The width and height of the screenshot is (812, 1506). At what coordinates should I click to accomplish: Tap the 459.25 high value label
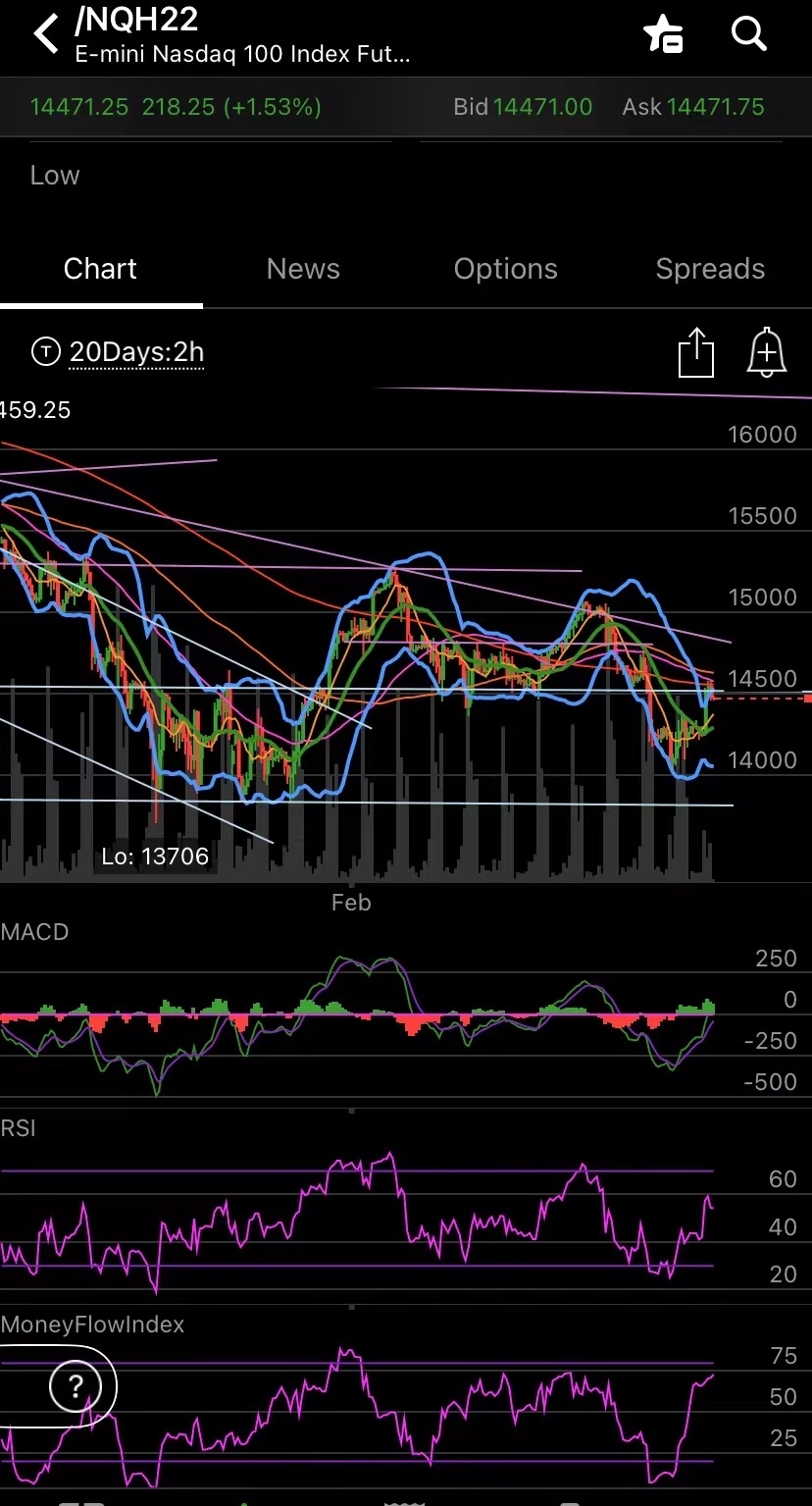tap(35, 410)
